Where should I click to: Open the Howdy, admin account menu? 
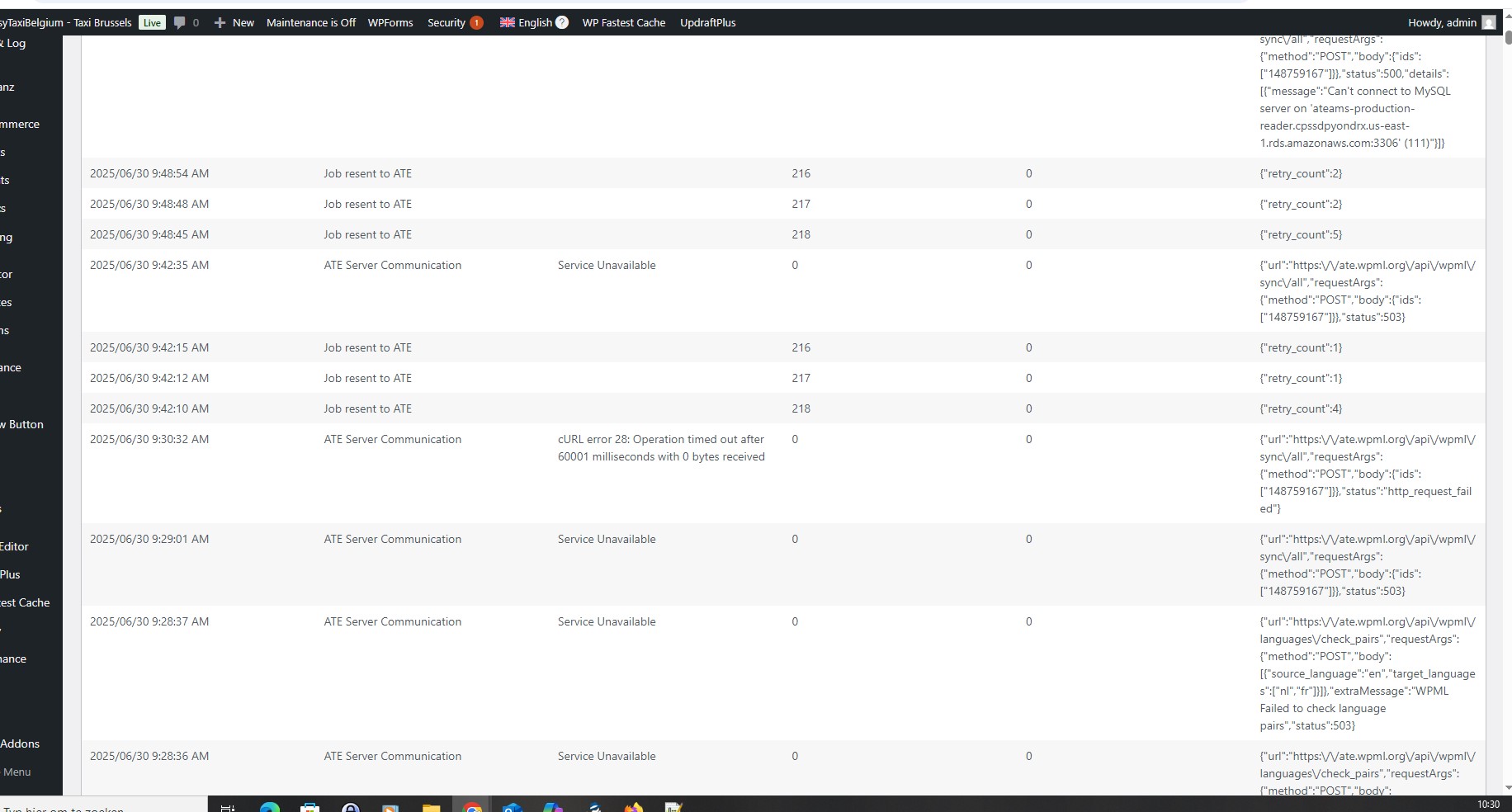coord(1451,22)
